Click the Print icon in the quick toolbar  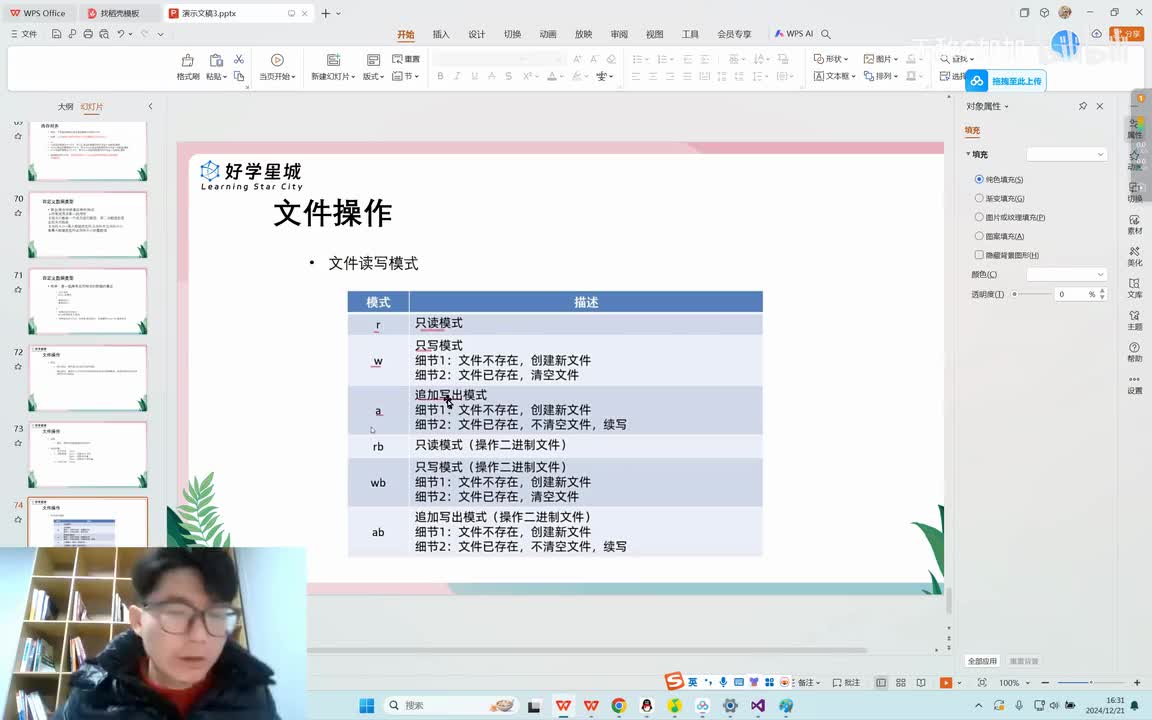88,34
